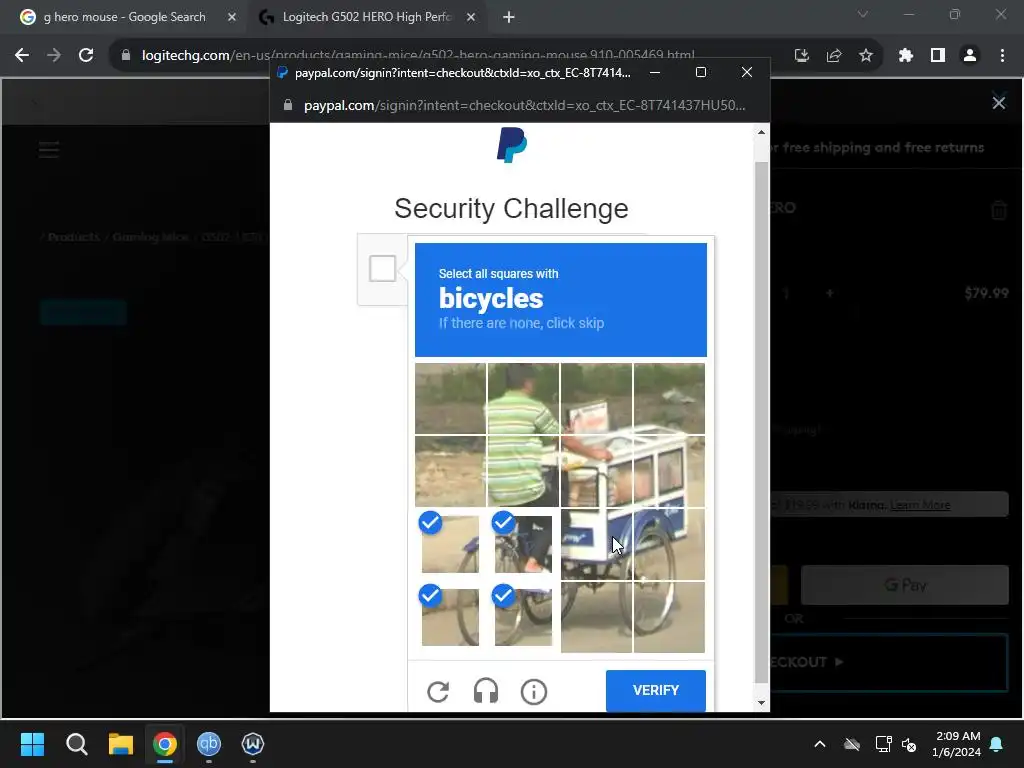Switch to Logitech G502 HERO tab
The height and width of the screenshot is (768, 1024).
(x=366, y=17)
